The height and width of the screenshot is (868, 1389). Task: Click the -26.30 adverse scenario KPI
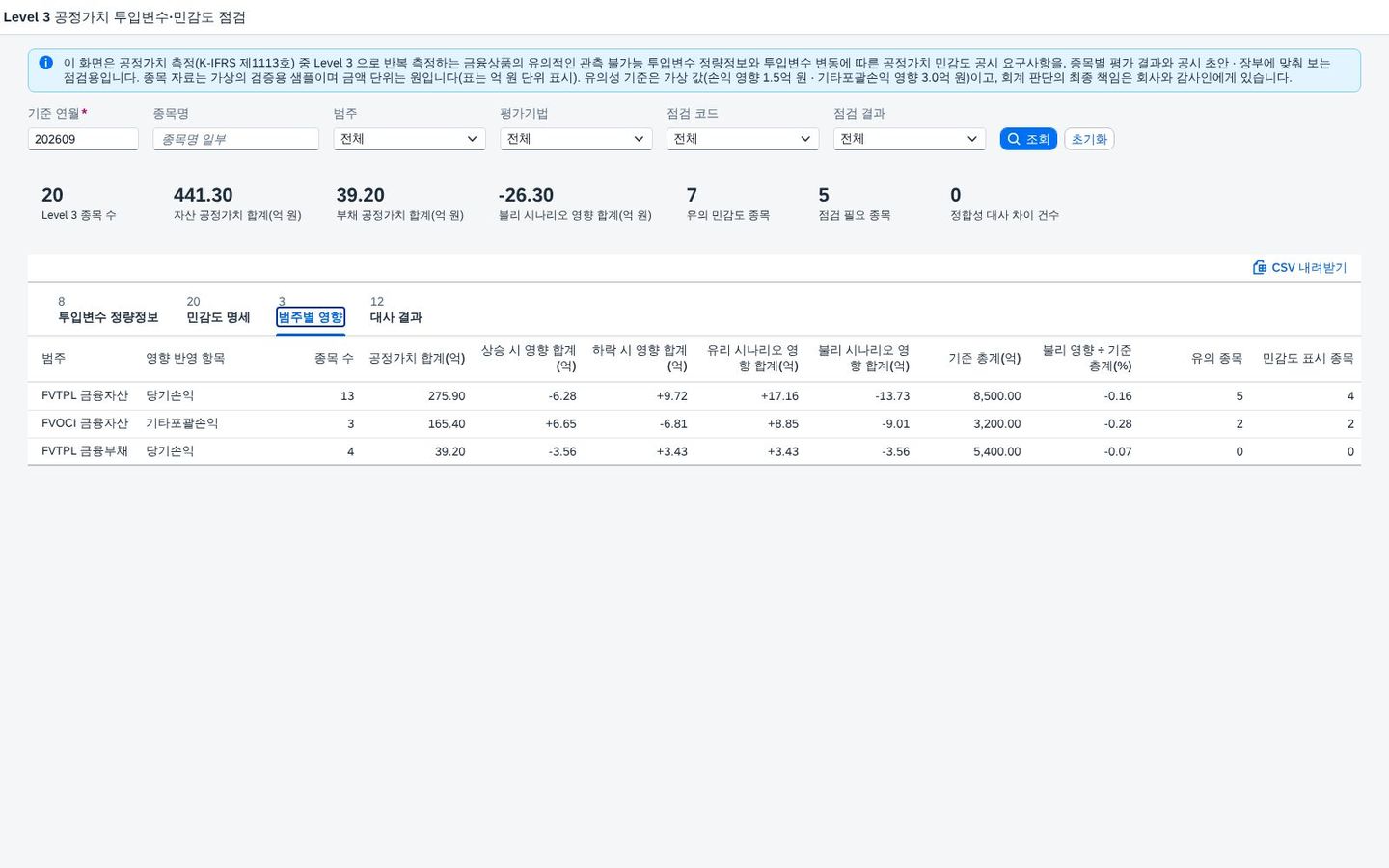tap(575, 203)
